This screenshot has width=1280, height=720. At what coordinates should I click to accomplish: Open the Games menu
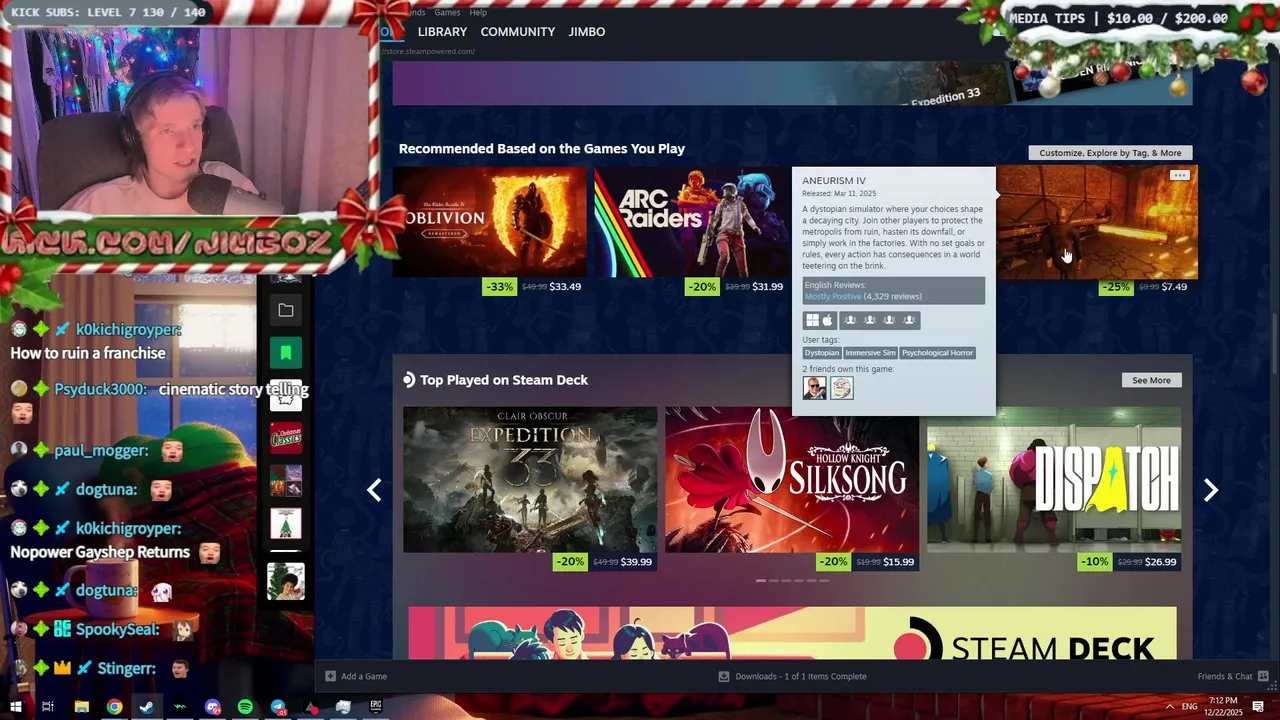coord(447,12)
